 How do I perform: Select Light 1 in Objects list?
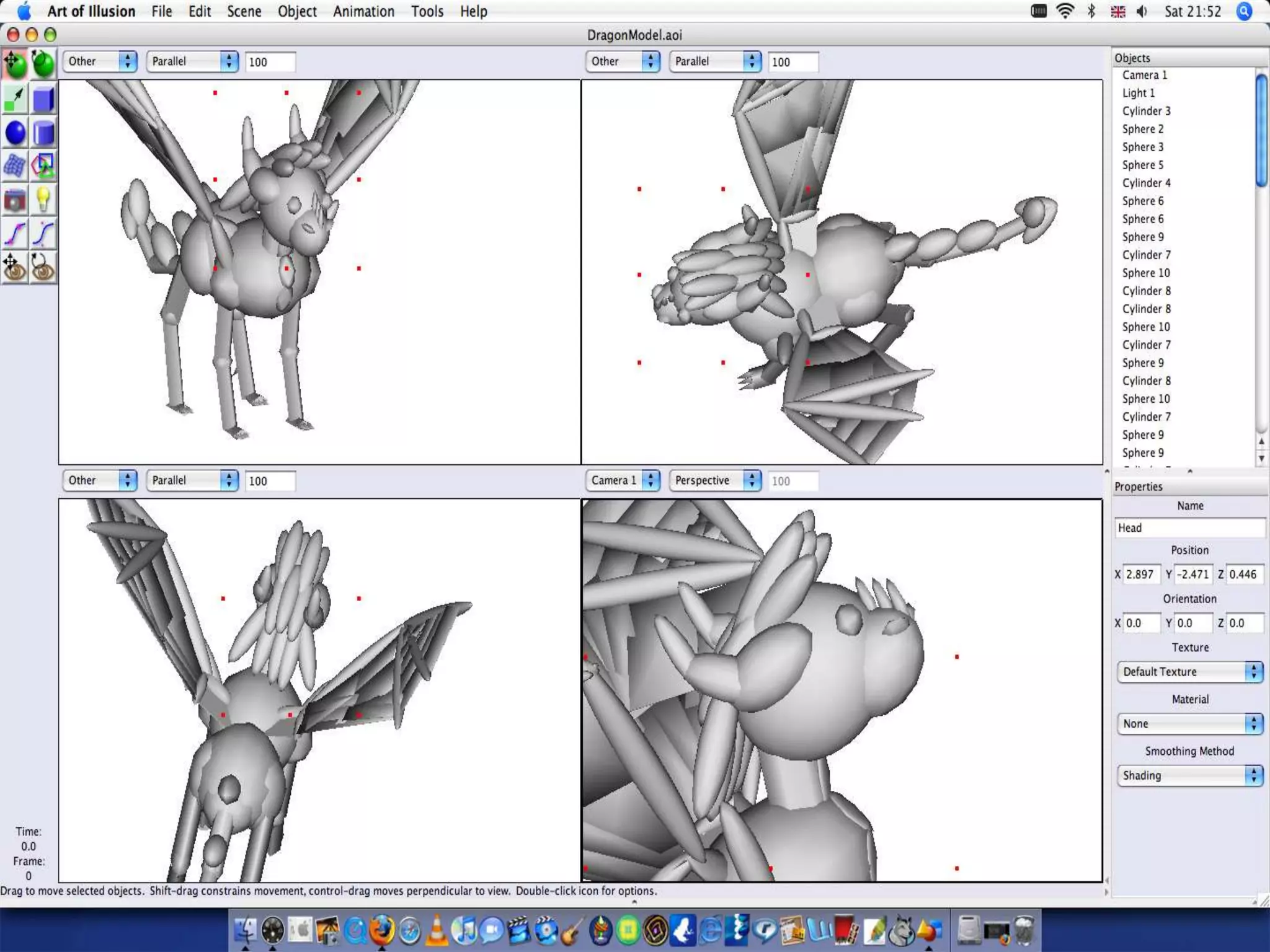tap(1138, 93)
